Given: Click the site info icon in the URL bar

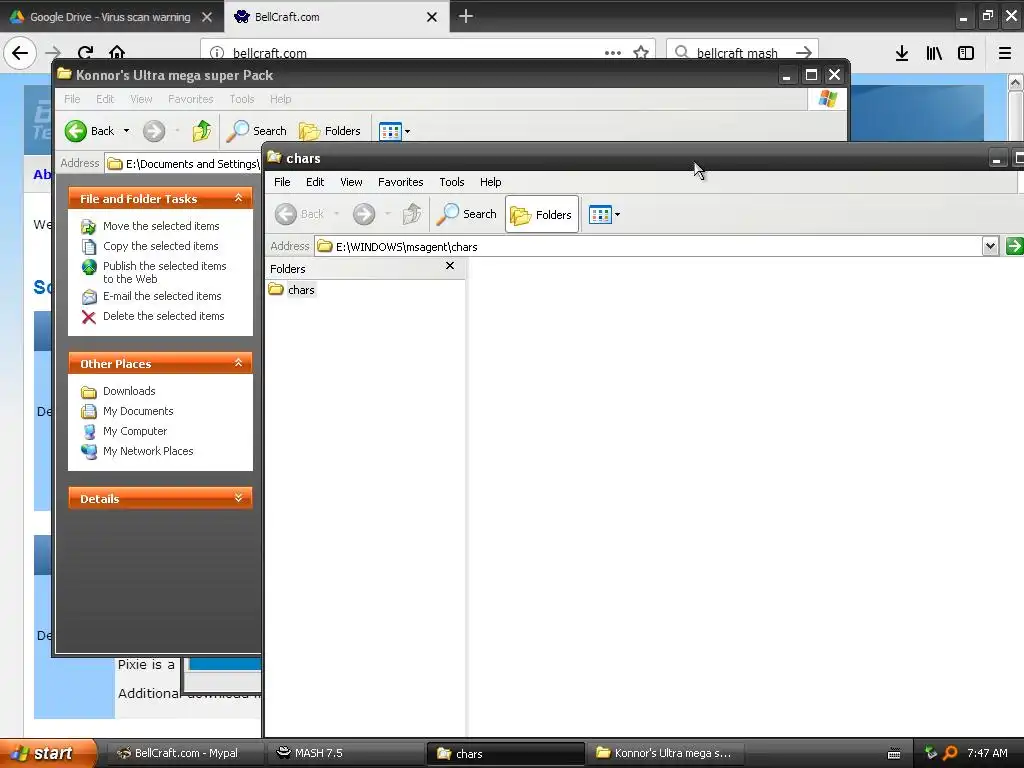Looking at the screenshot, I should [217, 53].
